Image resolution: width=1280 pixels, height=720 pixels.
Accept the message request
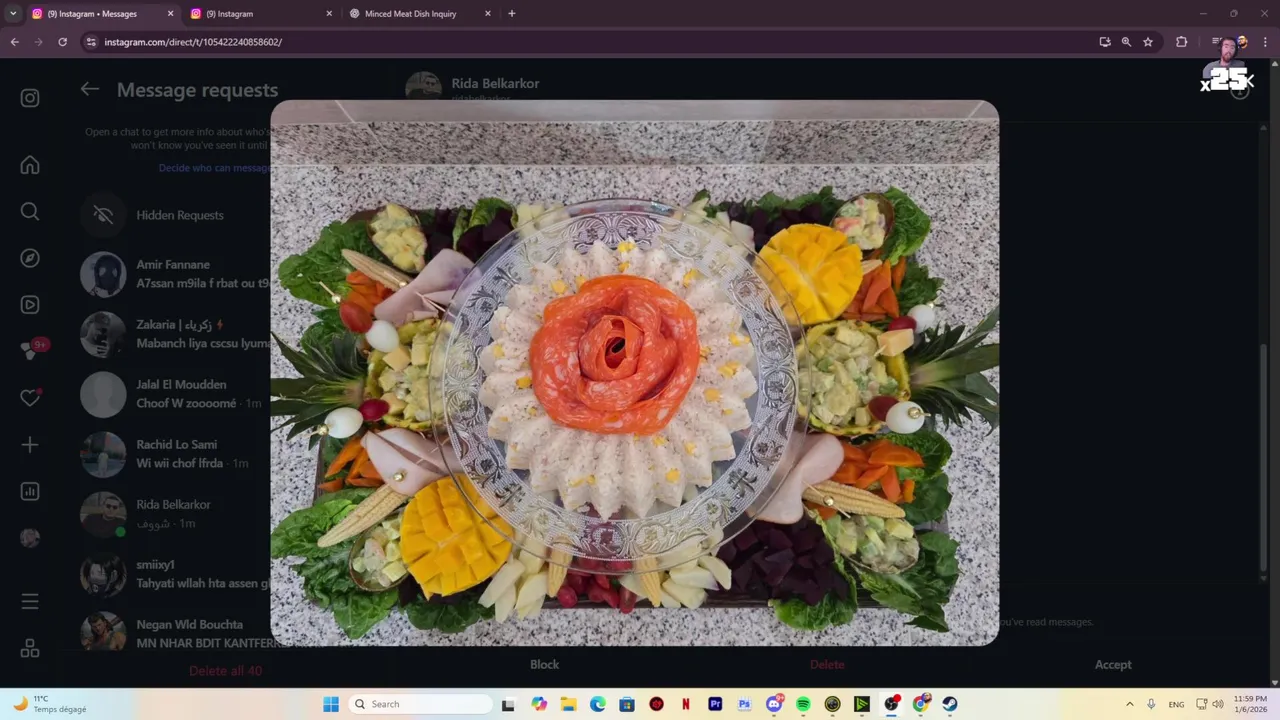[1113, 664]
